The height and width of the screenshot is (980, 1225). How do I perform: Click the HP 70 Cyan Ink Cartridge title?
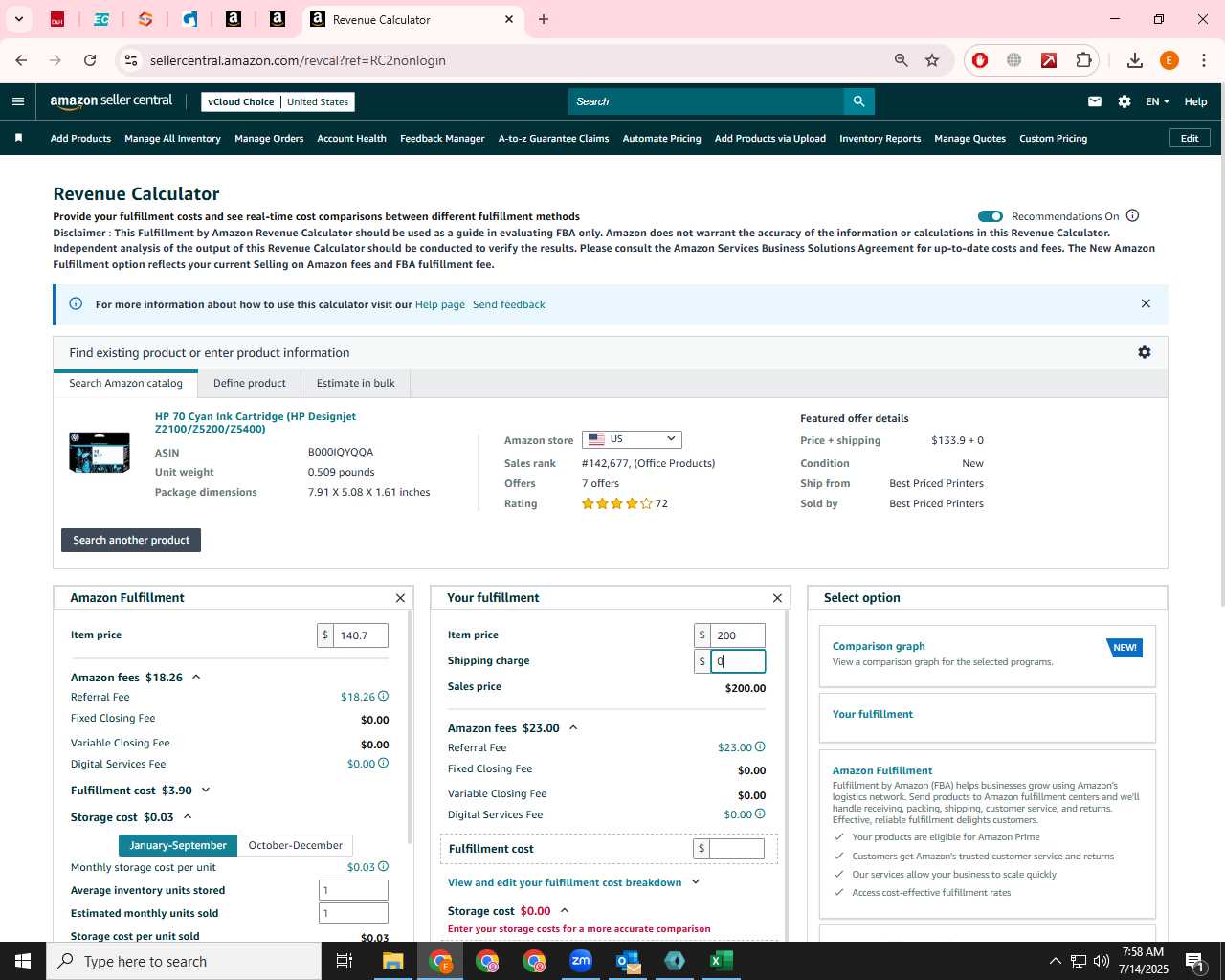click(x=256, y=422)
